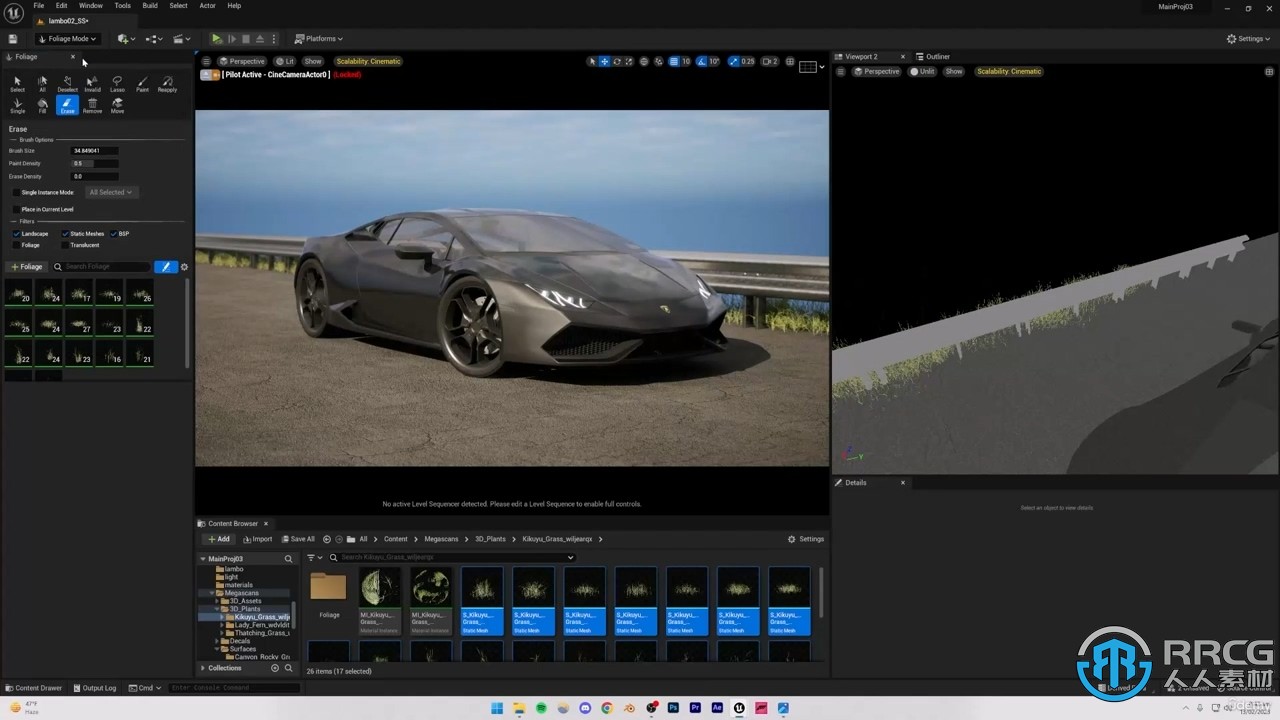Select the translate gizmo in viewport toolbar
1280x720 pixels.
[x=604, y=61]
